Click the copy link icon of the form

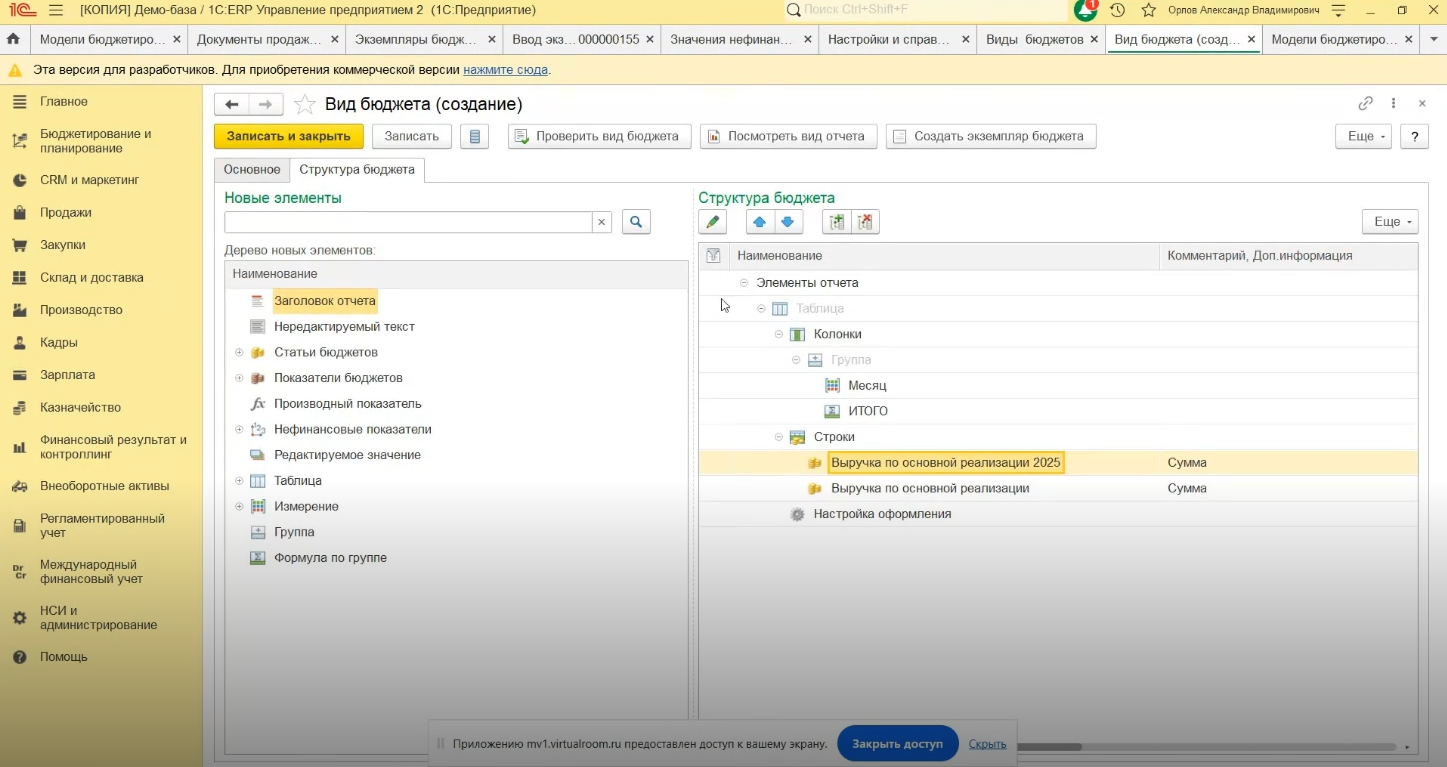pyautogui.click(x=1365, y=104)
